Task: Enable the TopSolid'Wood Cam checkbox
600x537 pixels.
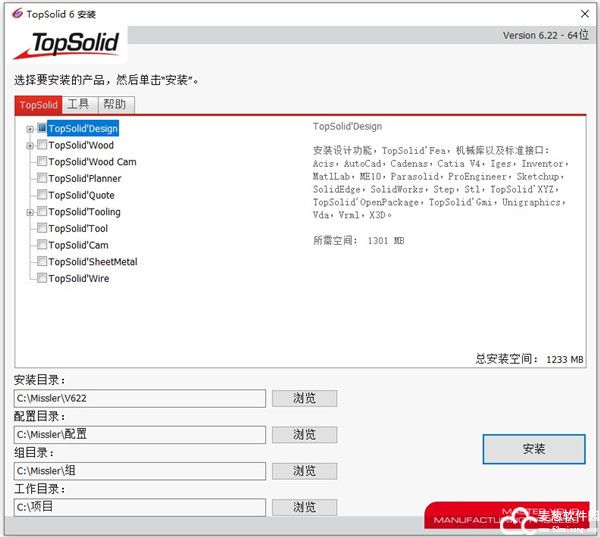Action: [42, 162]
